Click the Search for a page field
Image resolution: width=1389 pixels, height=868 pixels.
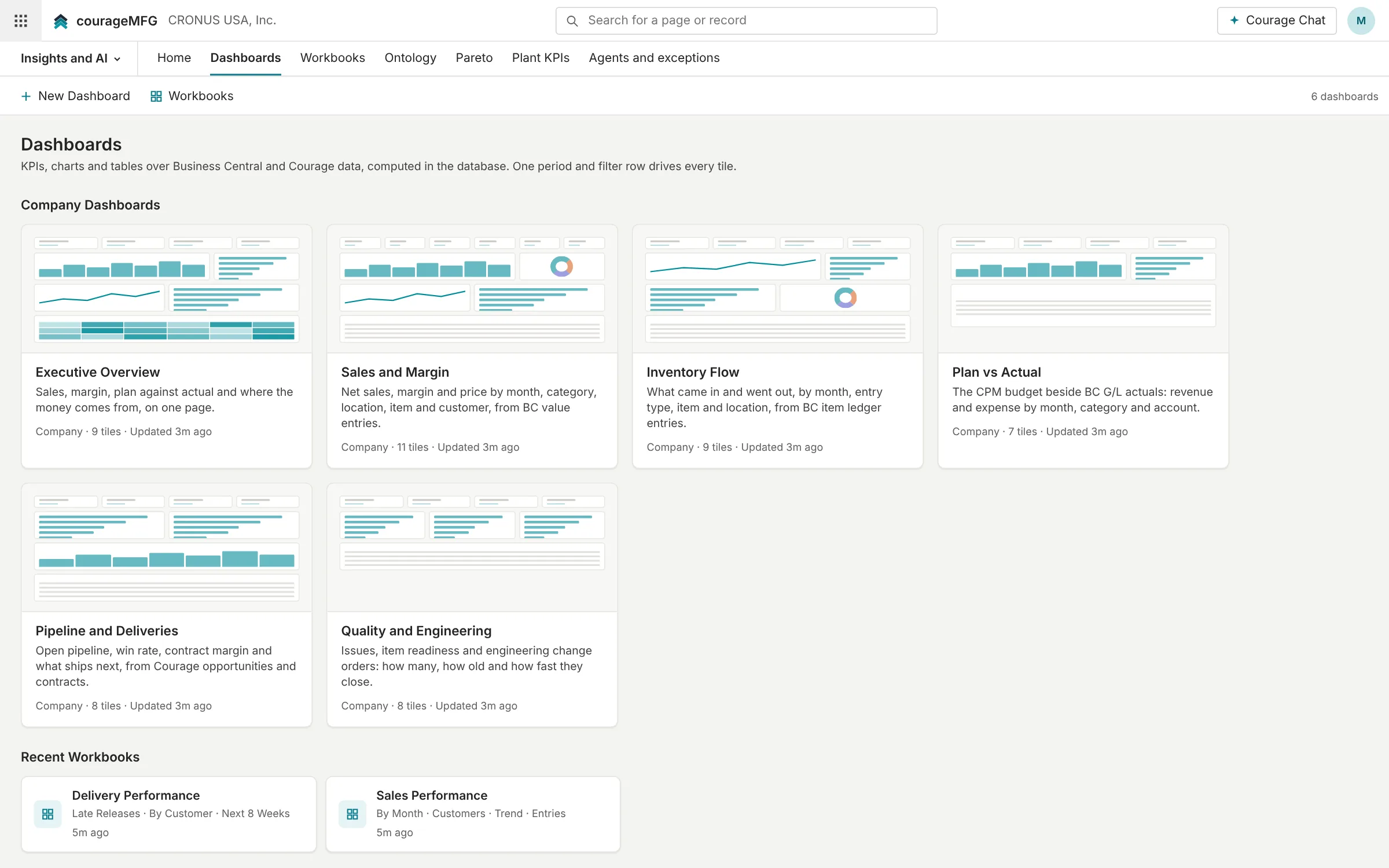746,21
